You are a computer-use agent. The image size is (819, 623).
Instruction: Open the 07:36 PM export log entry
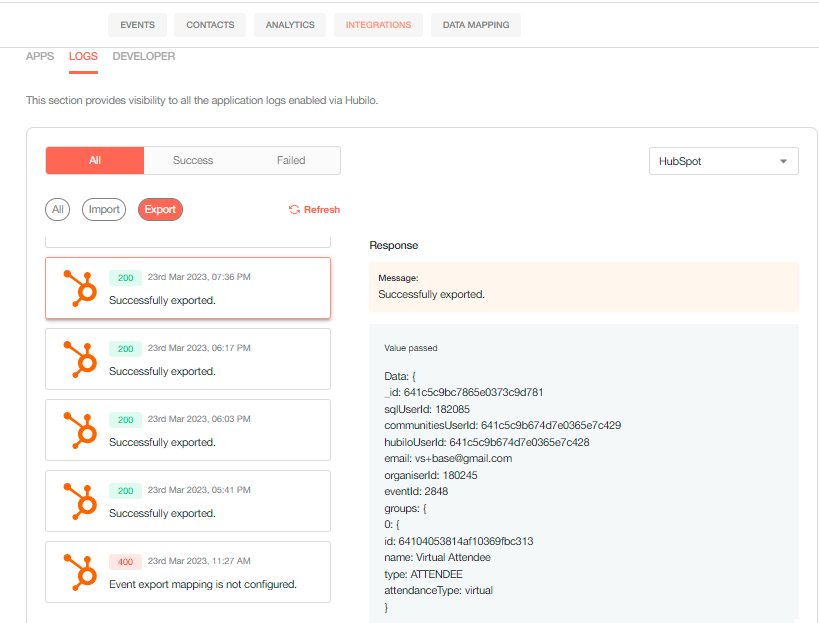(x=188, y=288)
